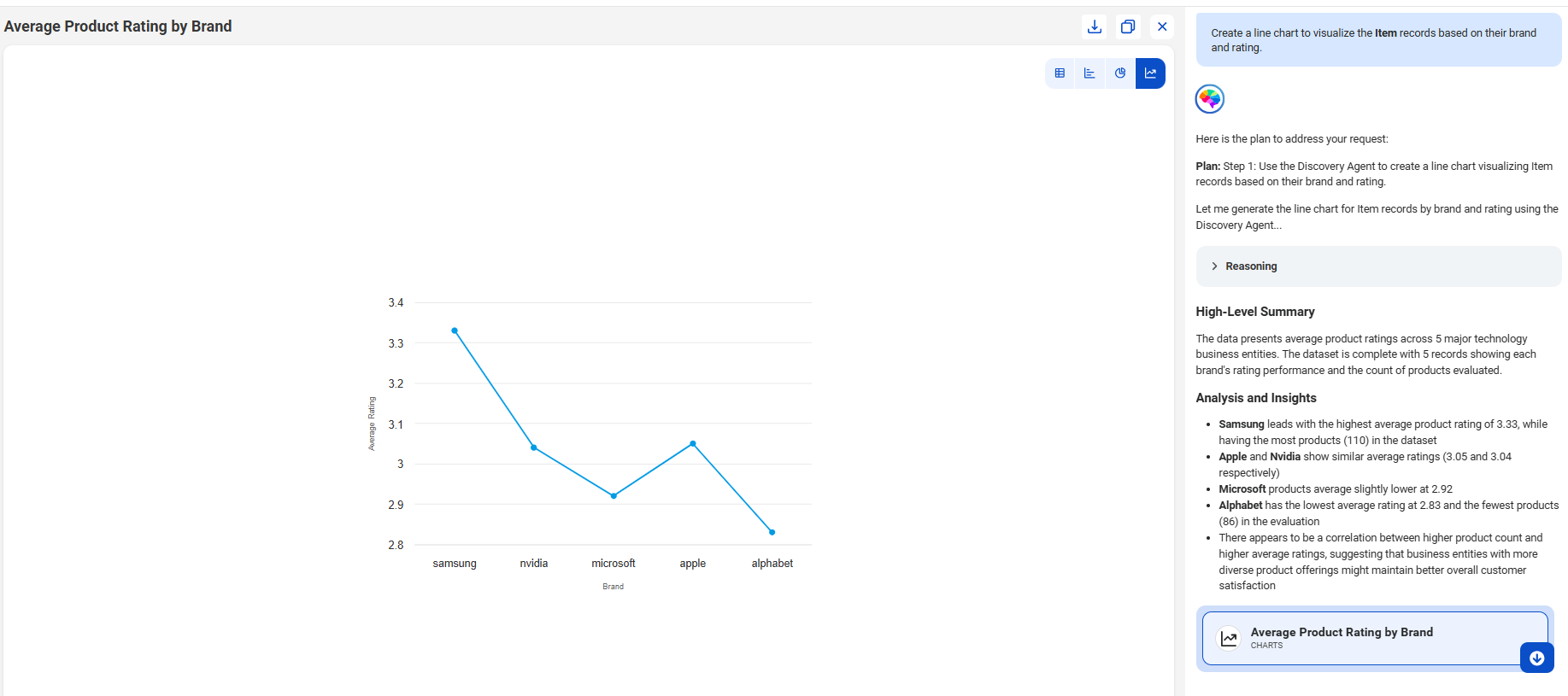Click the 'Average Product Rating by Brand' heading
Image resolution: width=1568 pixels, height=696 pixels.
118,26
